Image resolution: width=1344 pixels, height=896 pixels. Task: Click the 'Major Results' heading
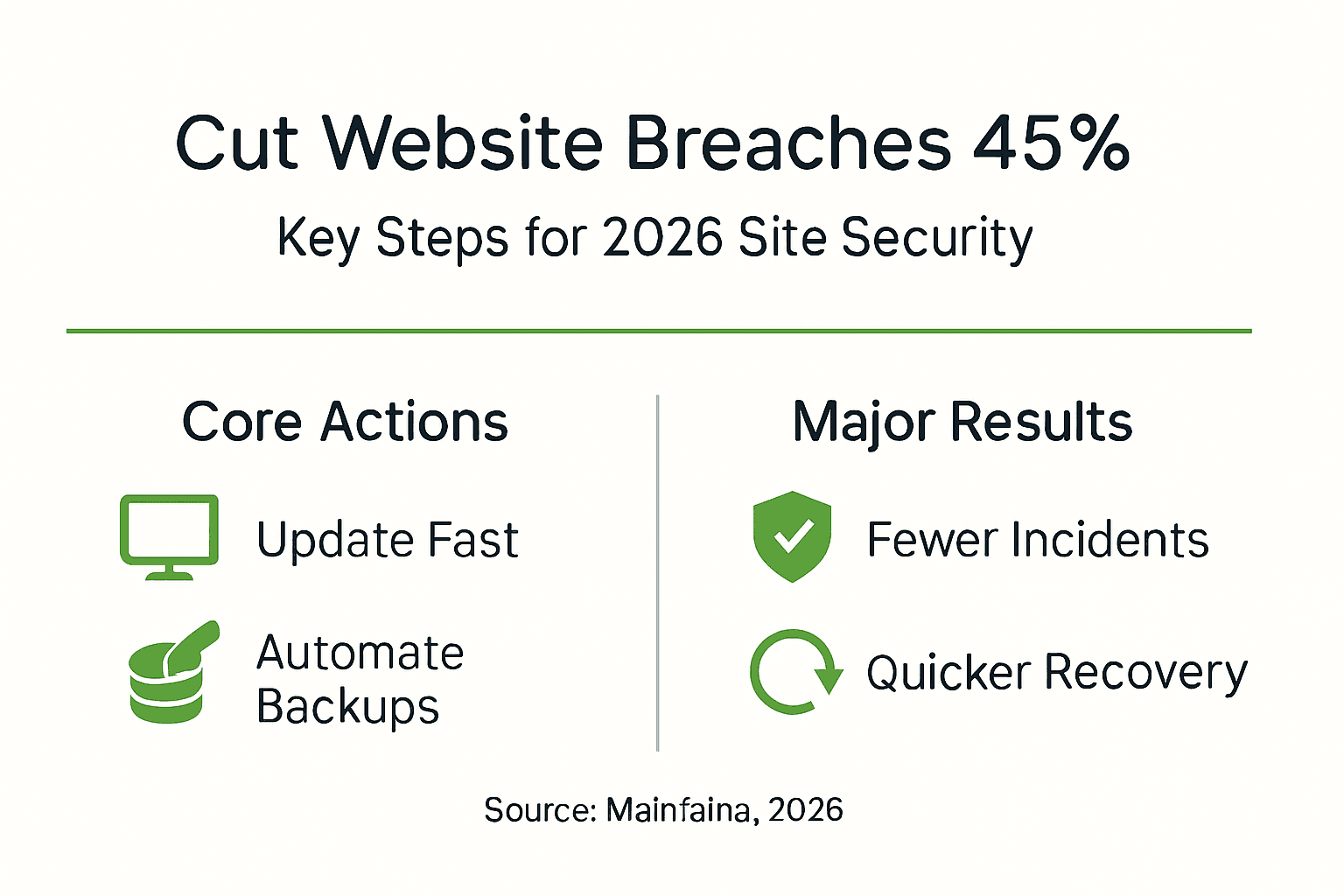pyautogui.click(x=962, y=422)
